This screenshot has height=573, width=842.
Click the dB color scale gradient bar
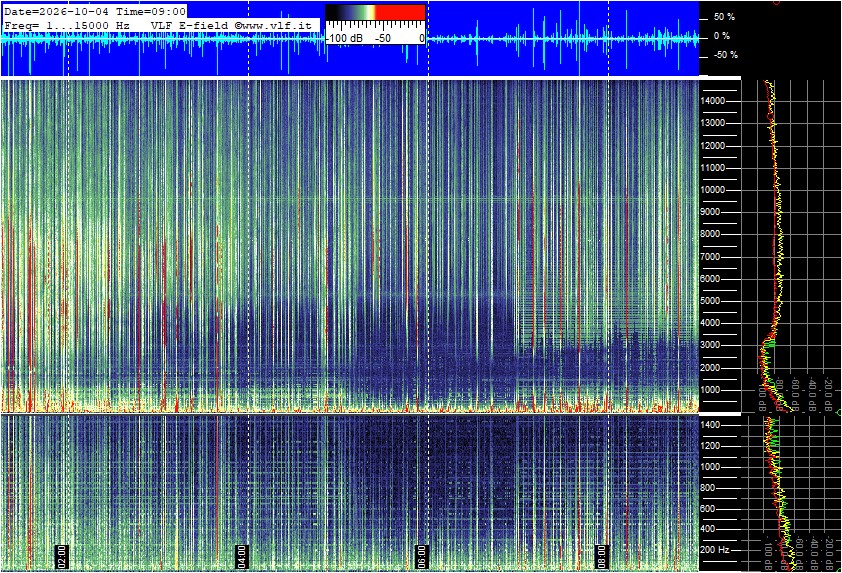pos(375,12)
